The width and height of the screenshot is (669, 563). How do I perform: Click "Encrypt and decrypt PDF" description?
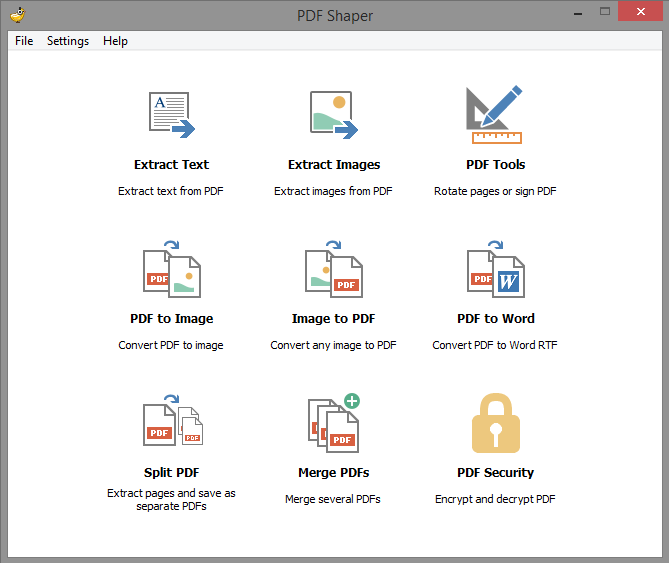[x=495, y=499]
